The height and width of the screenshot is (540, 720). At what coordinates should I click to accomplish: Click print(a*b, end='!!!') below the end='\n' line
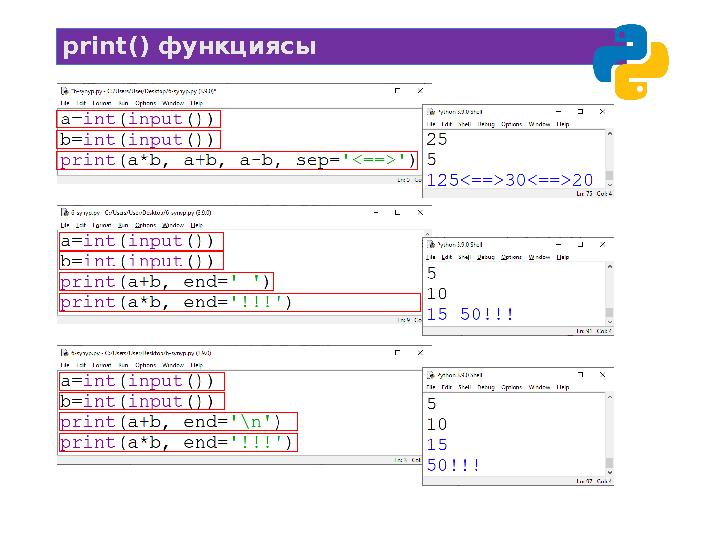point(178,442)
